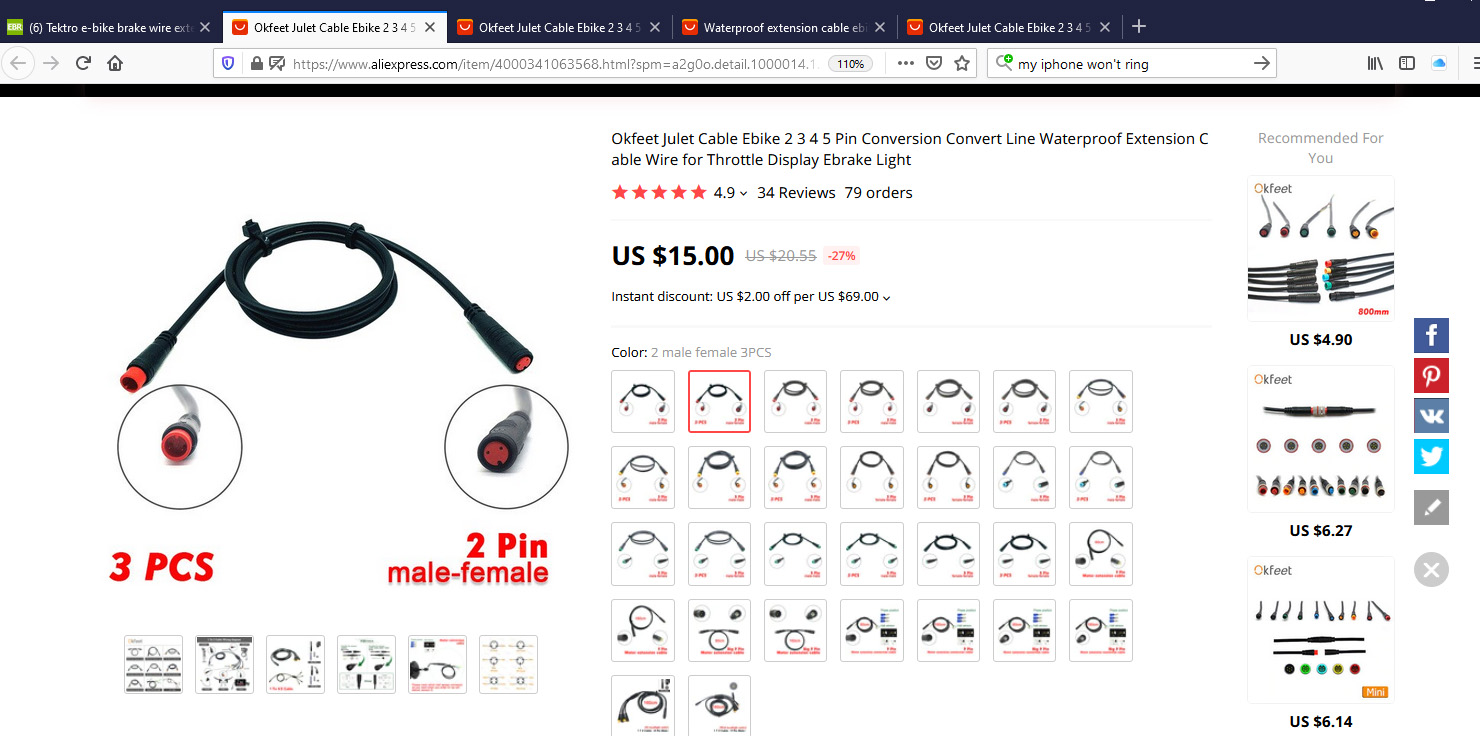Share via the VK icon
Viewport: 1480px width, 736px height.
[x=1431, y=416]
